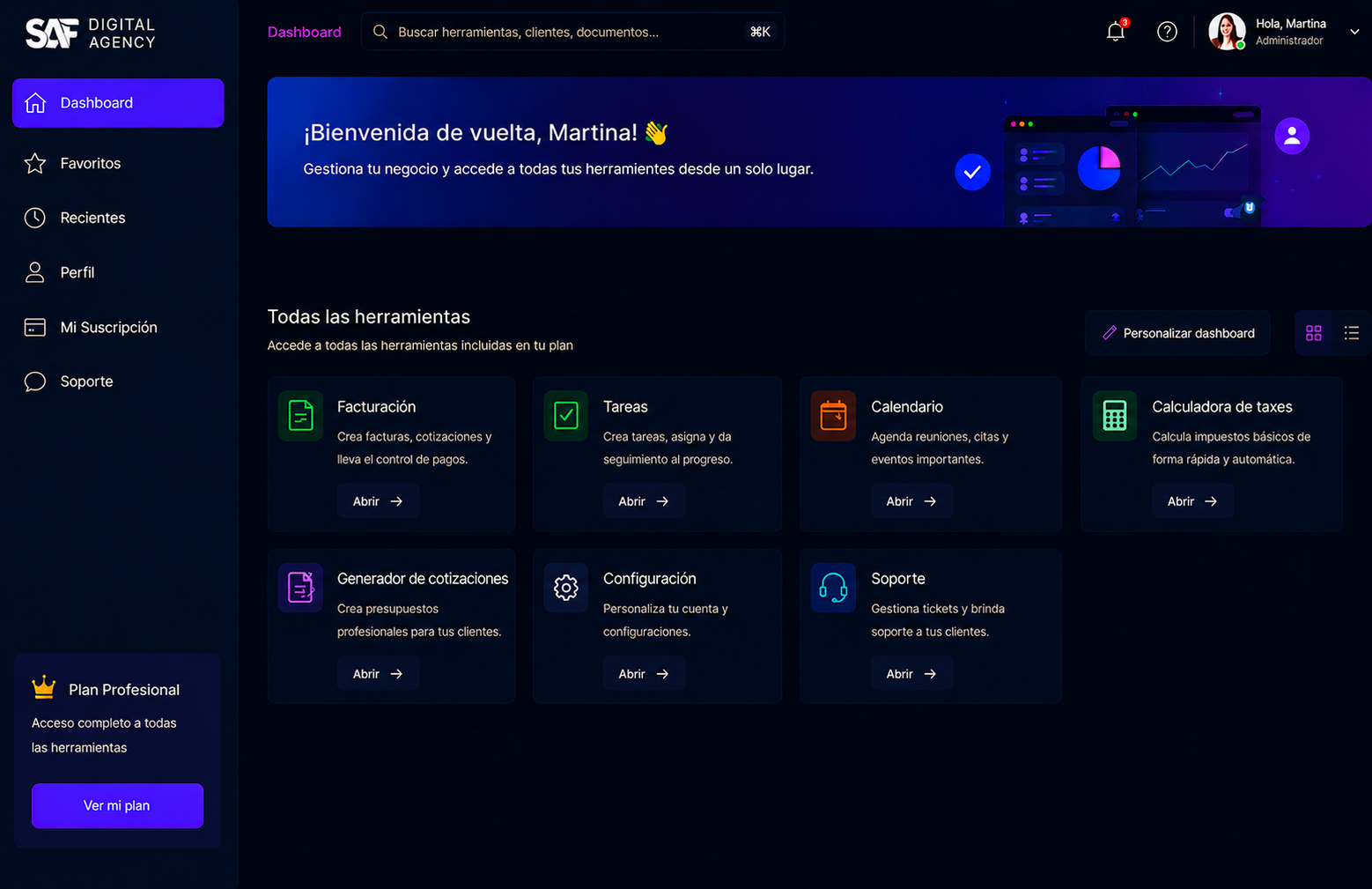This screenshot has width=1372, height=889.
Task: Open the notifications bell icon
Action: click(x=1115, y=32)
